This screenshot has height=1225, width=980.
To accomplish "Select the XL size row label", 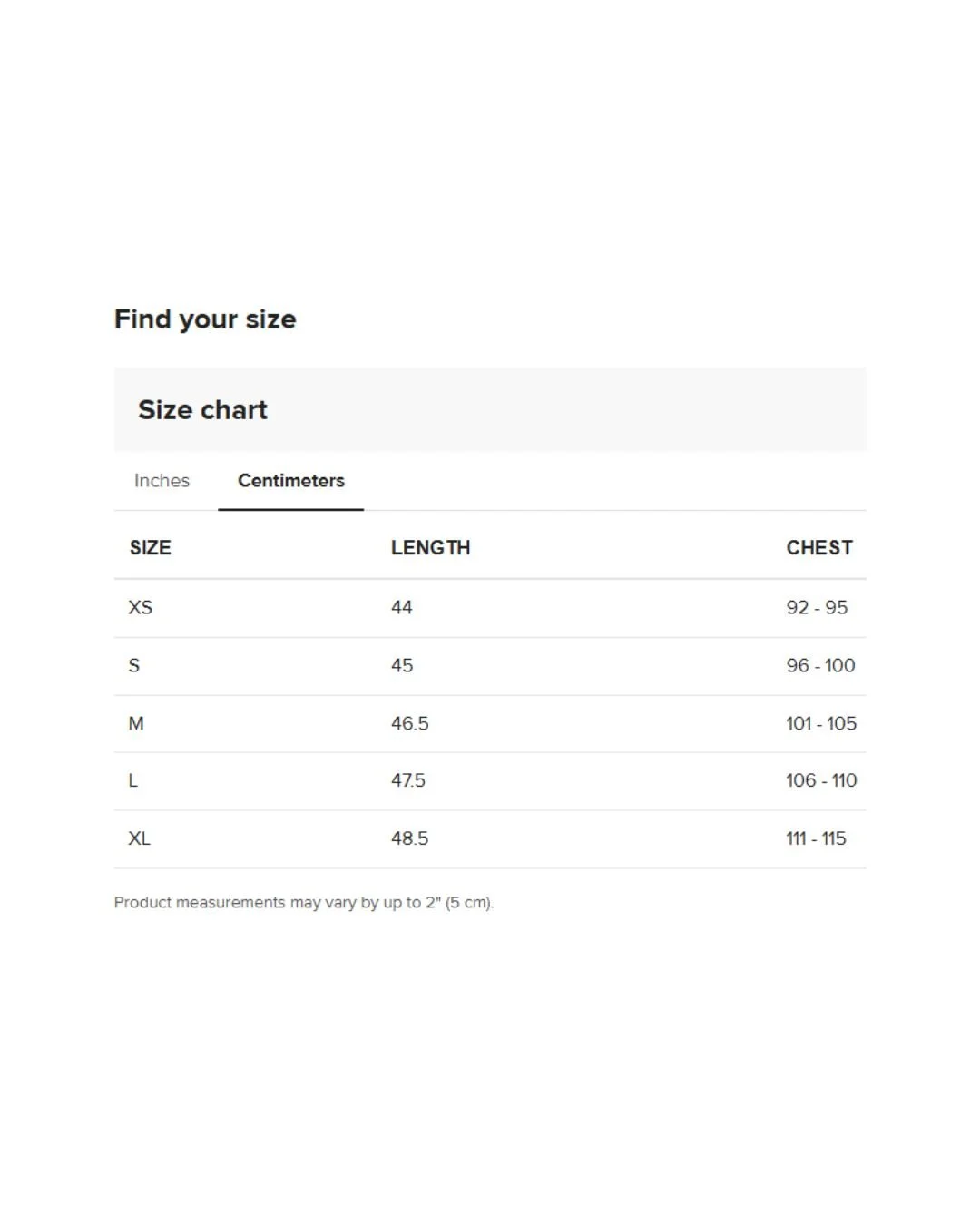I will point(140,839).
